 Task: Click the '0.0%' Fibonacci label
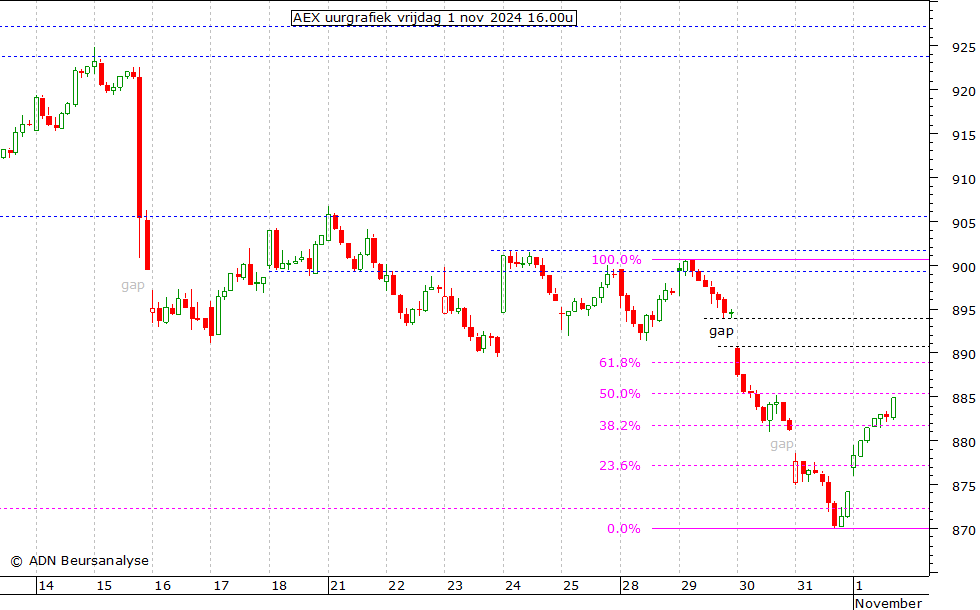(624, 529)
